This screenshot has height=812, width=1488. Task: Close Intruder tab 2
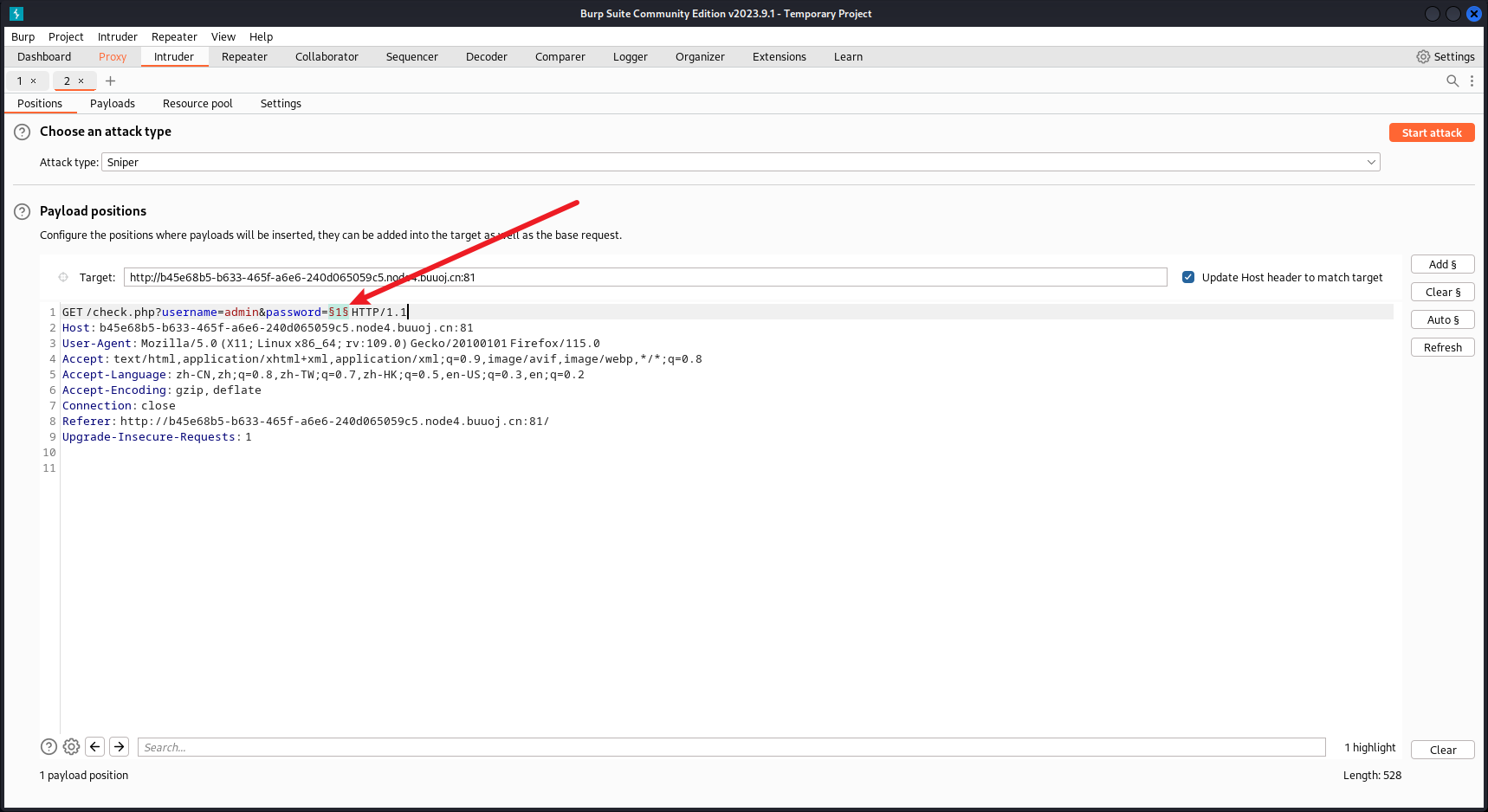(x=81, y=81)
